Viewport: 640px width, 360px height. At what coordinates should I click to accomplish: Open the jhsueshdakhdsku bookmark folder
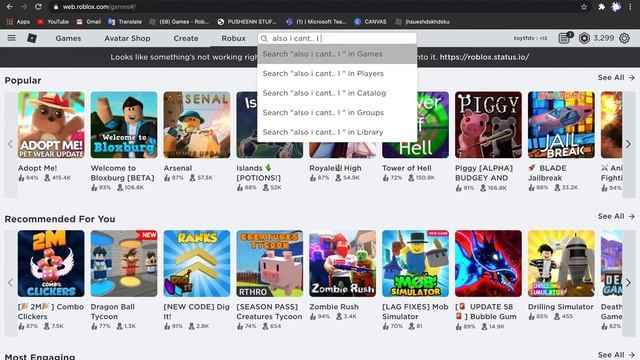click(x=422, y=22)
